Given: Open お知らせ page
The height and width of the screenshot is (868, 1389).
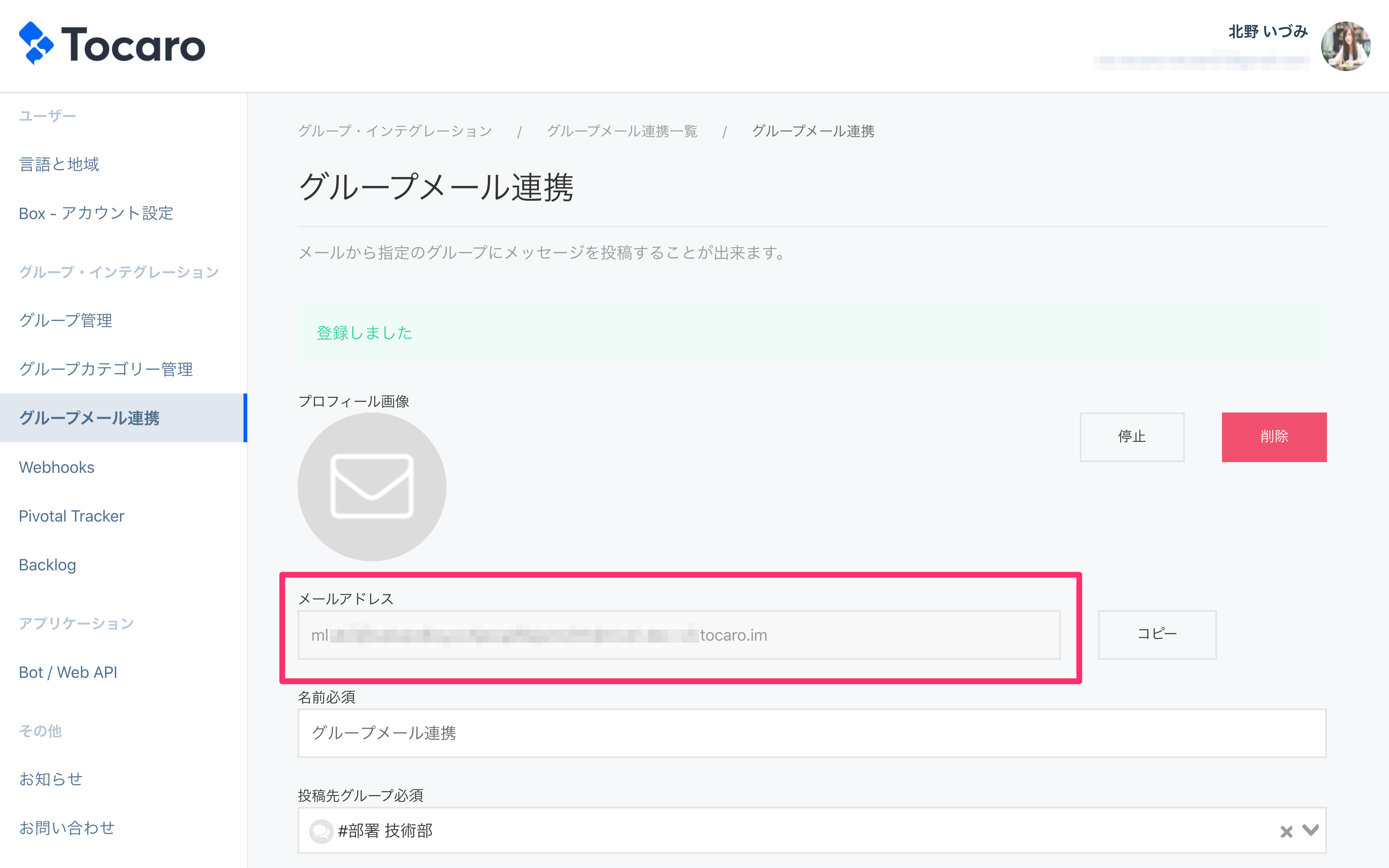Looking at the screenshot, I should 50,779.
